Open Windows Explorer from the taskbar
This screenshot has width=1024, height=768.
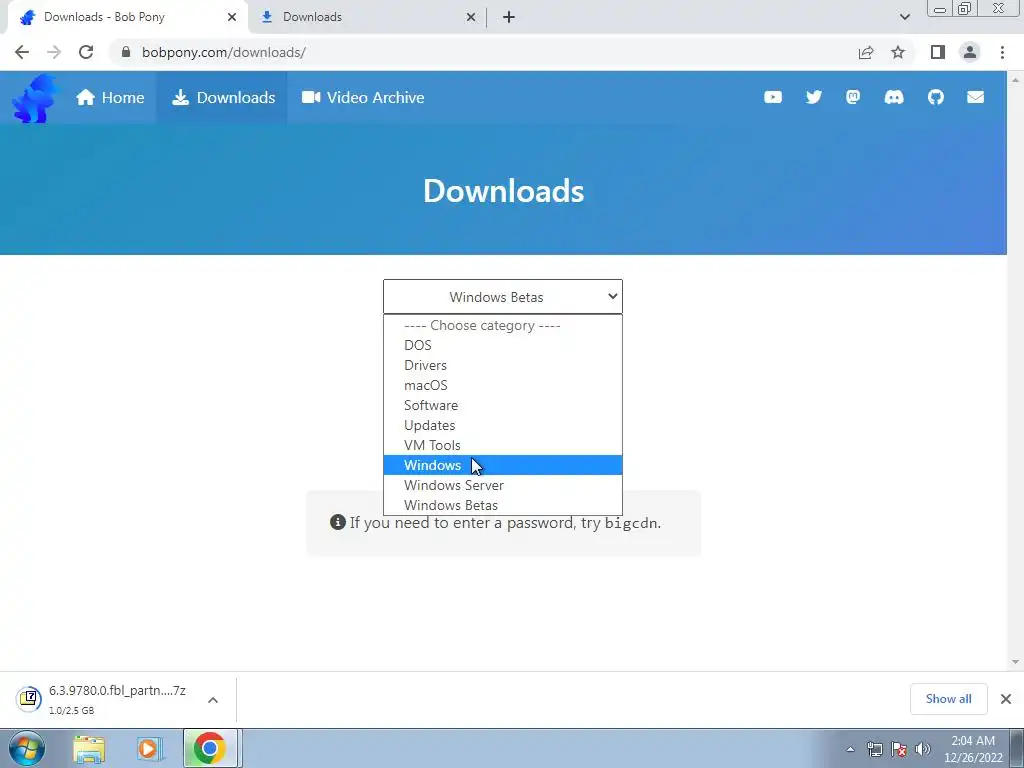(x=89, y=749)
